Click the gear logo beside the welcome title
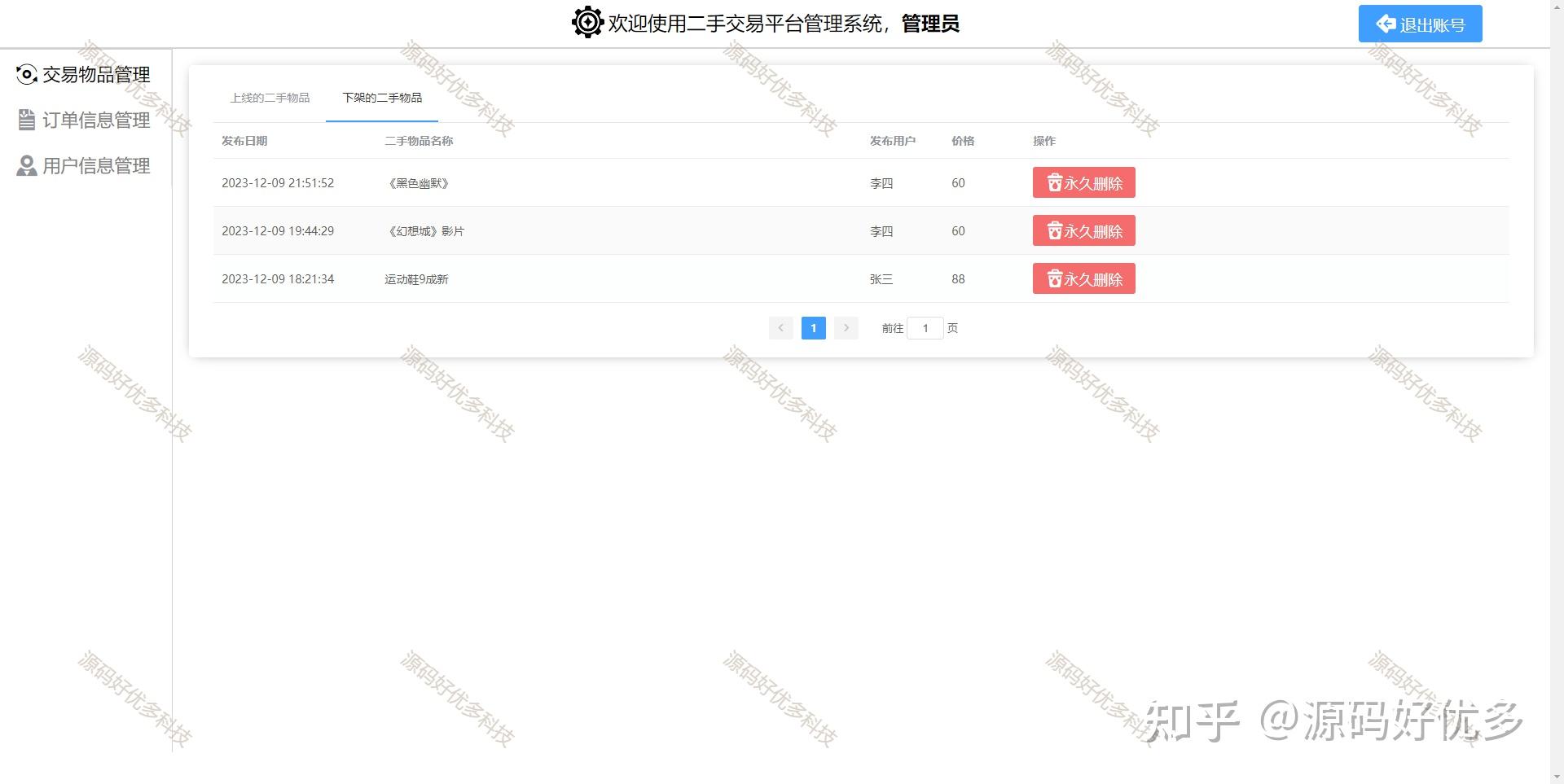This screenshot has height=784, width=1564. 586,22
